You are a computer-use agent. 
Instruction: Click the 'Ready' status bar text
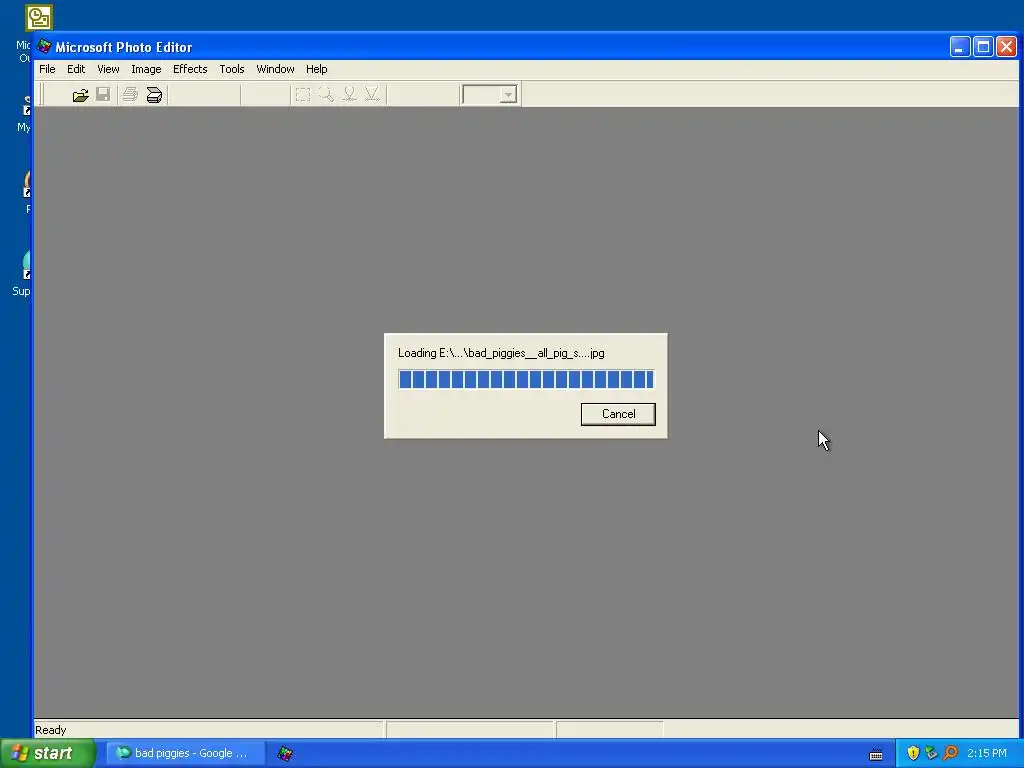tap(50, 730)
